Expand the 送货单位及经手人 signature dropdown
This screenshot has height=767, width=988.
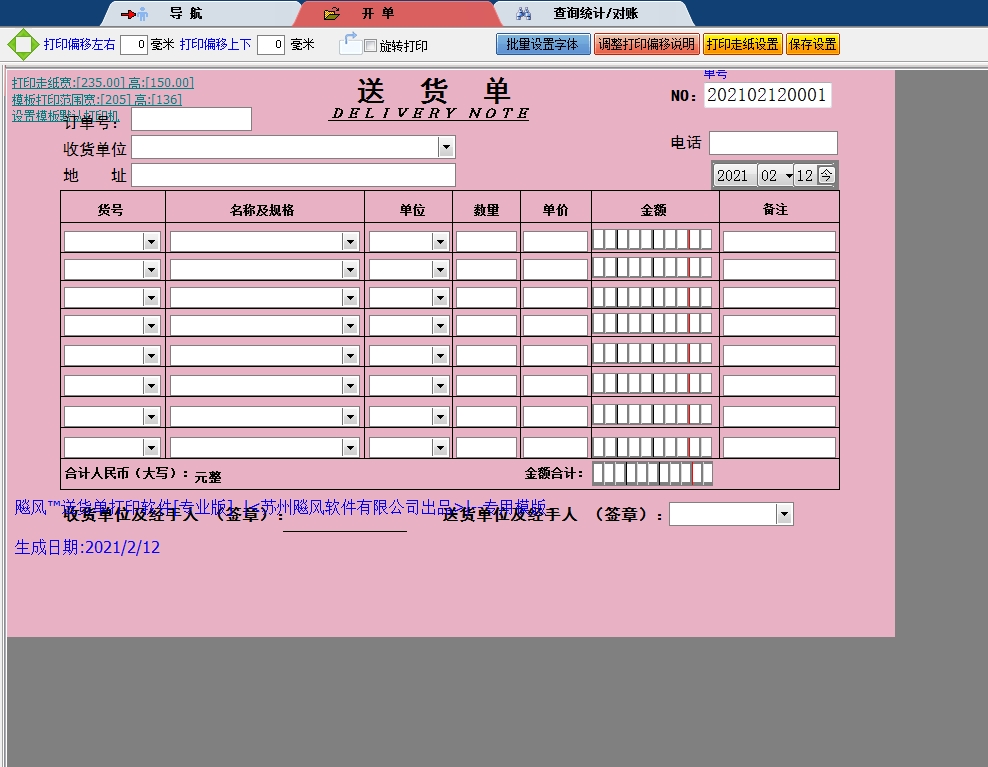coord(784,514)
